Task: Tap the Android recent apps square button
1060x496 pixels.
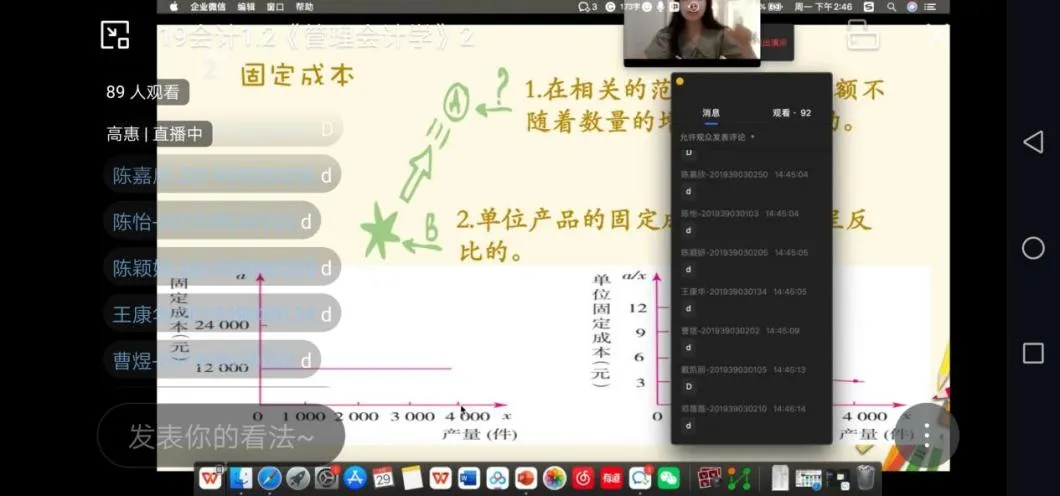Action: tap(1032, 353)
